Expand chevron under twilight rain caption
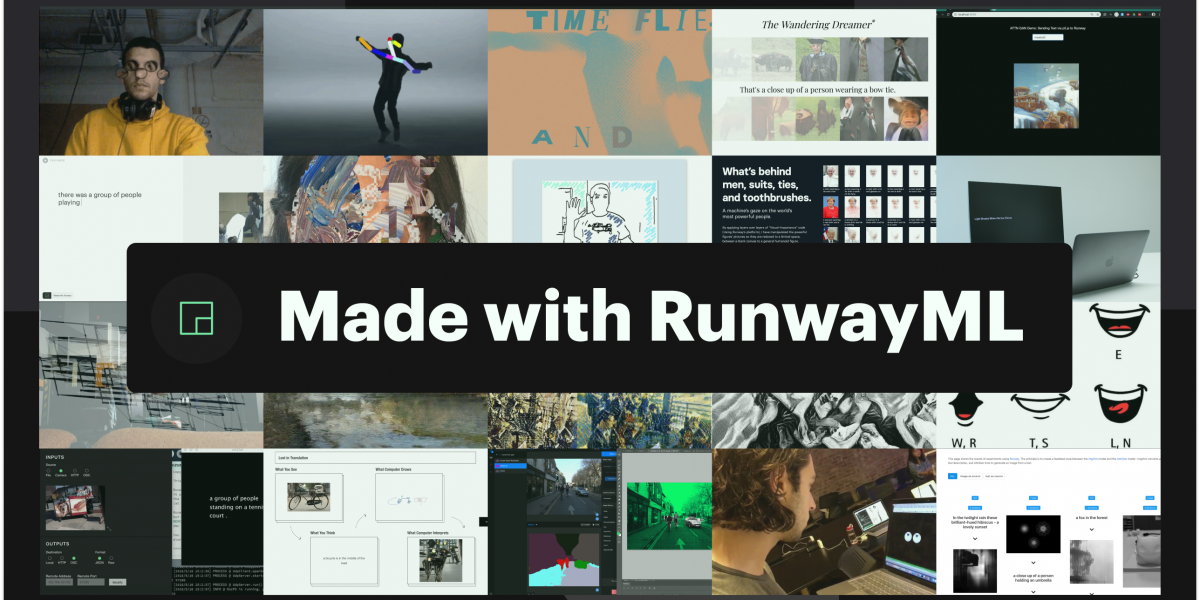 [x=975, y=539]
